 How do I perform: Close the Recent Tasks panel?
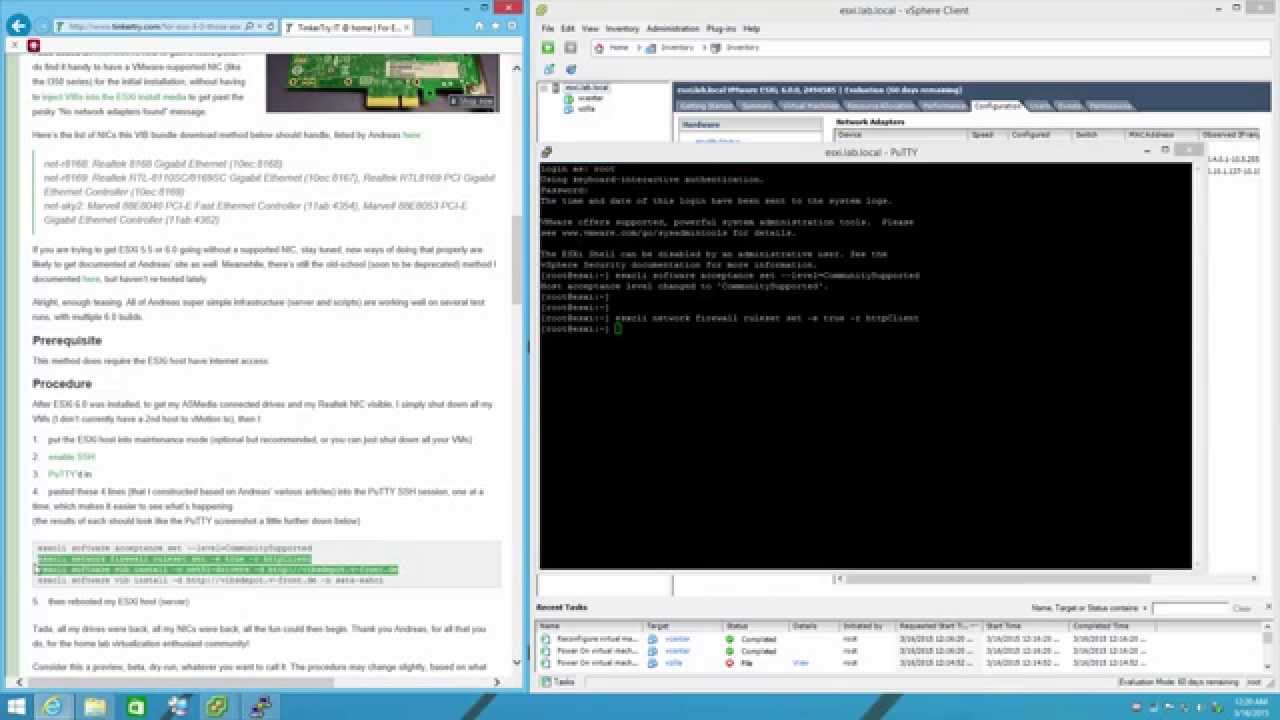[x=1270, y=608]
